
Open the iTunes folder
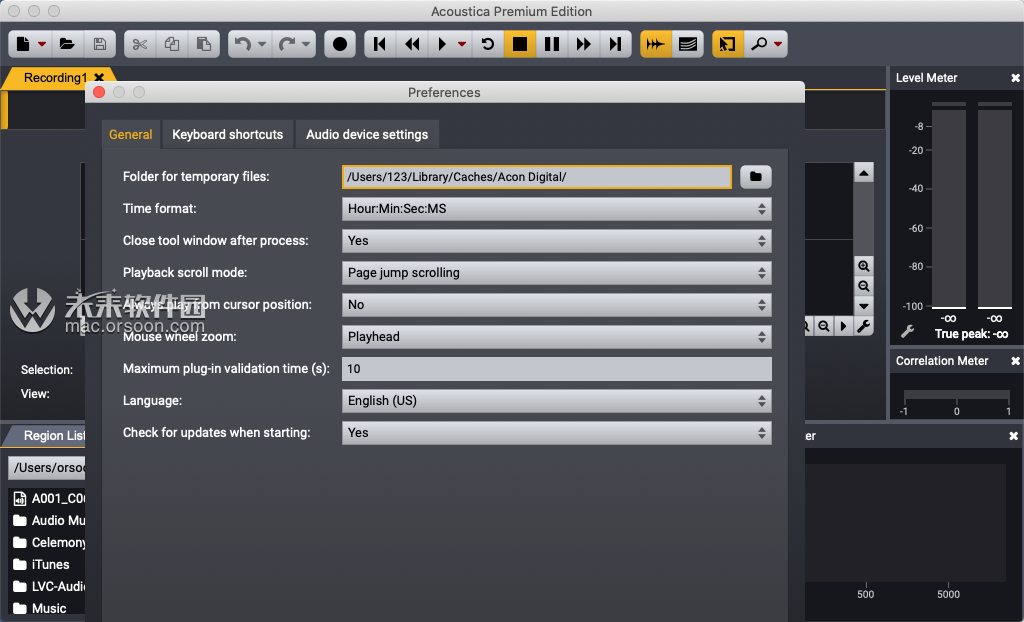tap(41, 565)
